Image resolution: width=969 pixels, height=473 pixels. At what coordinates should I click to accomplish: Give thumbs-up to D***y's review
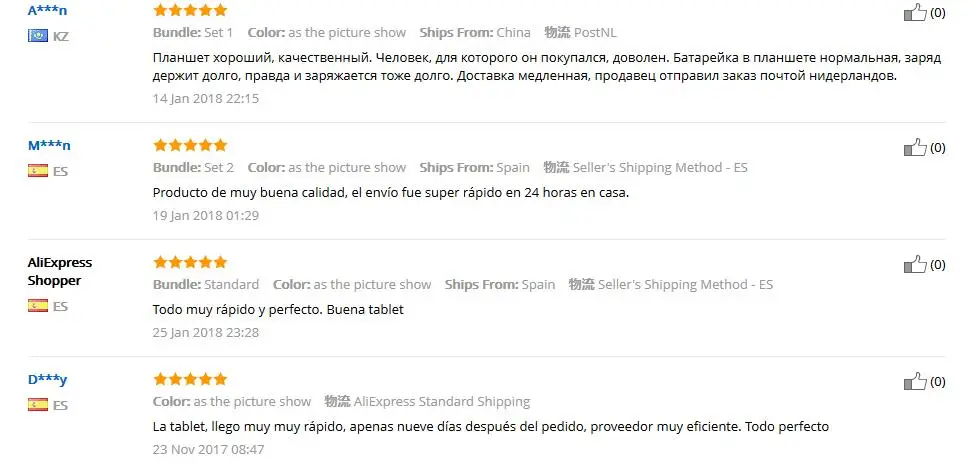coord(915,381)
